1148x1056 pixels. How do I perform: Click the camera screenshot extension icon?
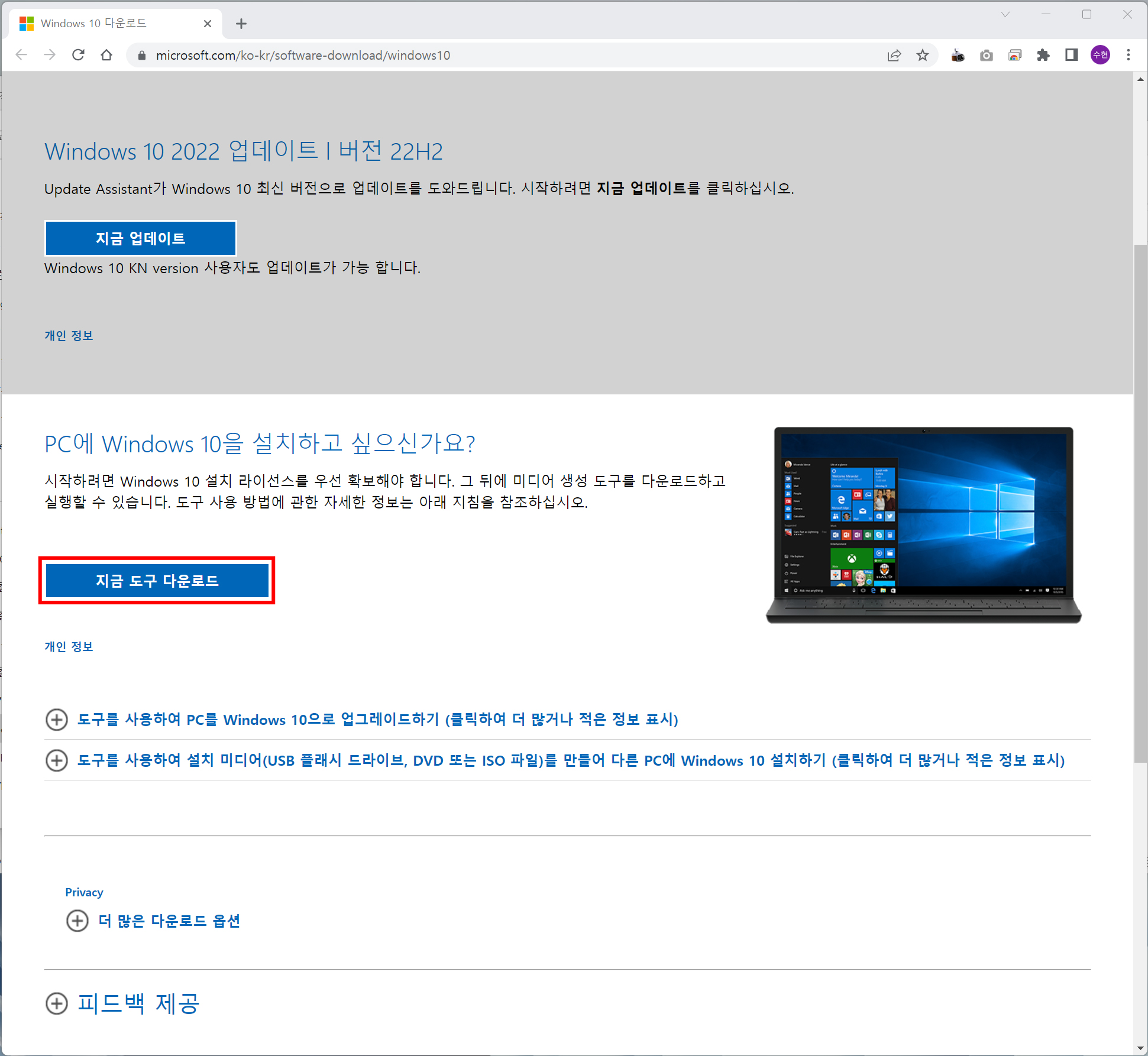pyautogui.click(x=986, y=55)
